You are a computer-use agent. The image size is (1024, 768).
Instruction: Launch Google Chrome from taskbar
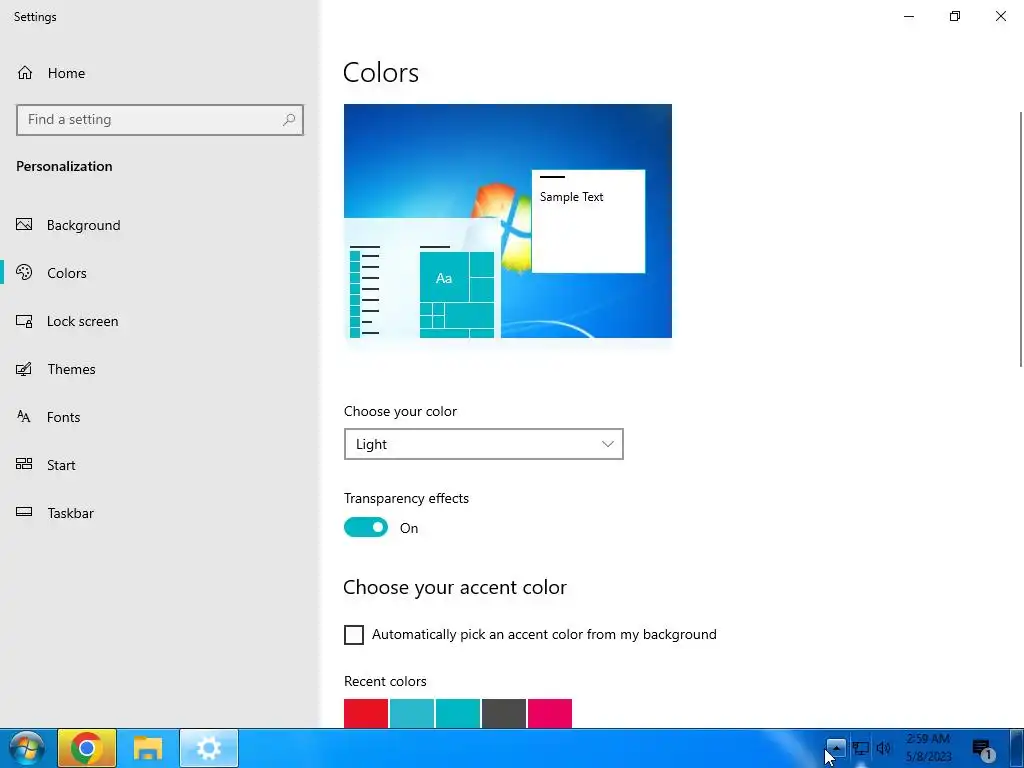click(87, 748)
